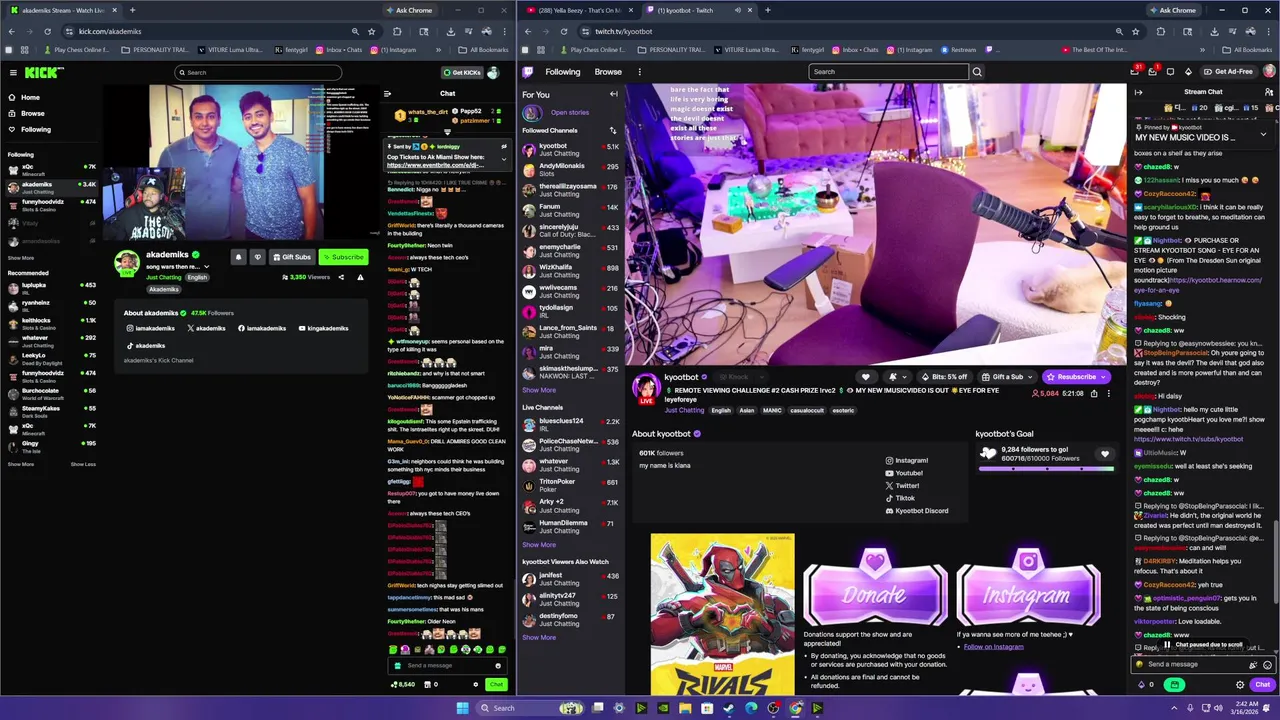This screenshot has height=720, width=1280.
Task: Report akademiks stream warning icon
Action: coord(360,277)
